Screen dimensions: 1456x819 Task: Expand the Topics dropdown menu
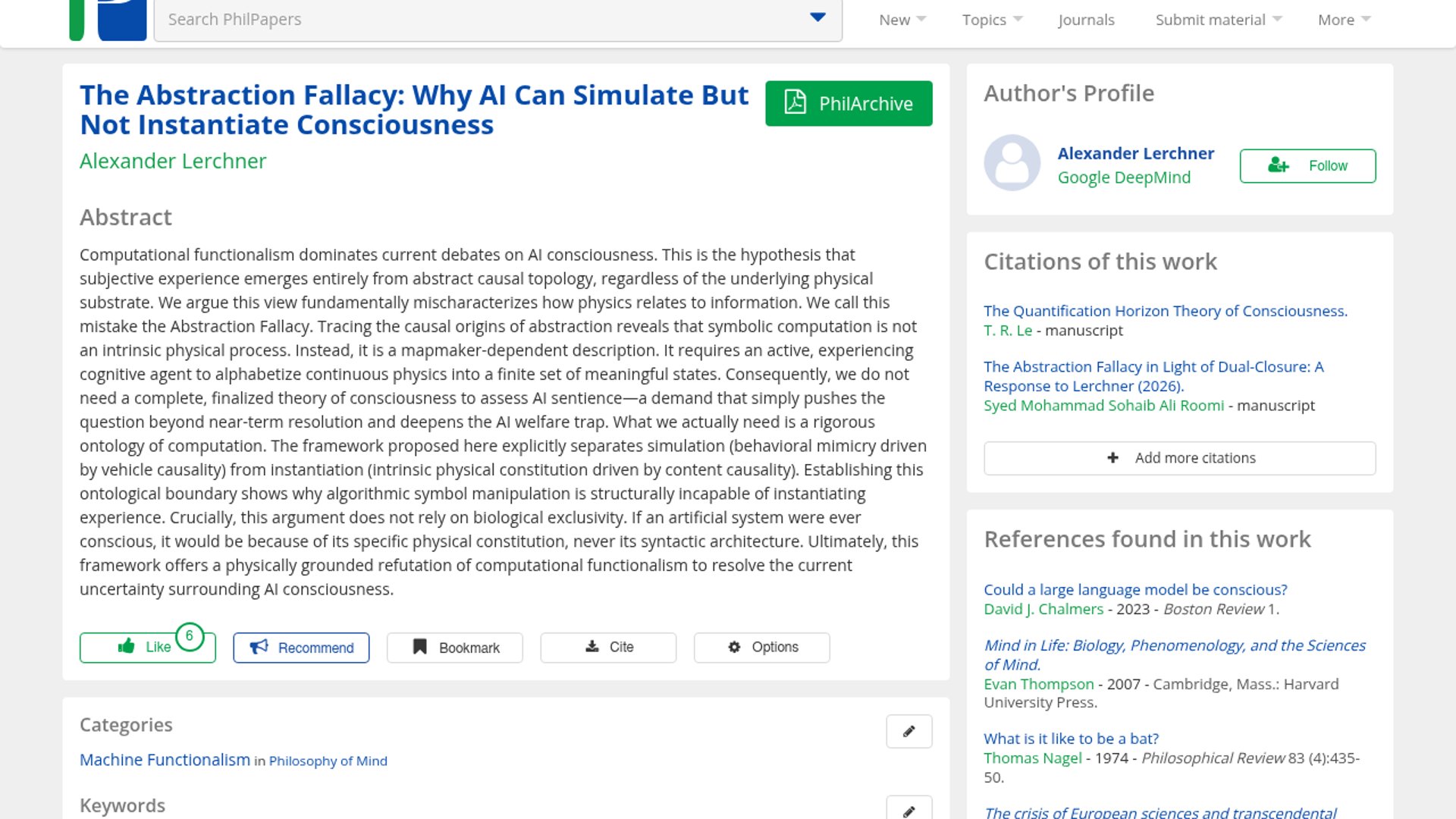tap(992, 20)
